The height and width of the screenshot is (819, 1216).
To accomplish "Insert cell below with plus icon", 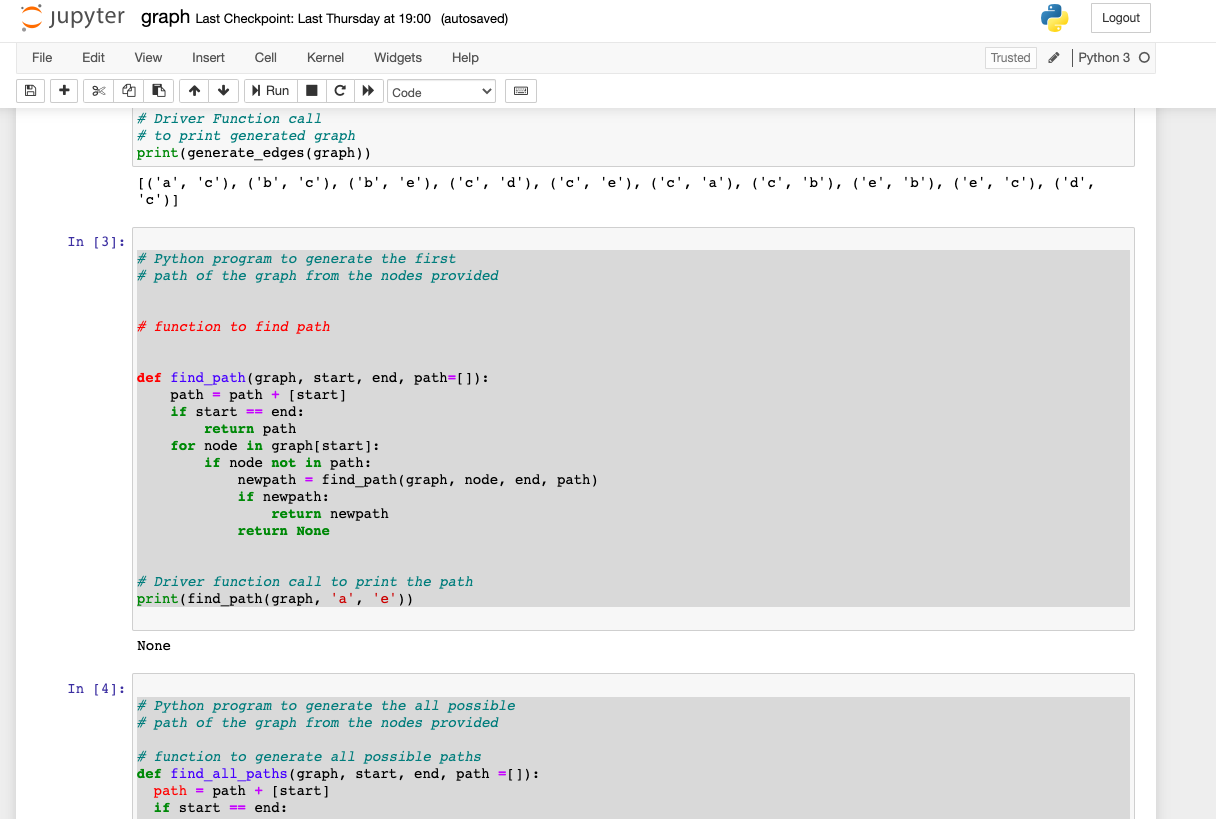I will (64, 91).
